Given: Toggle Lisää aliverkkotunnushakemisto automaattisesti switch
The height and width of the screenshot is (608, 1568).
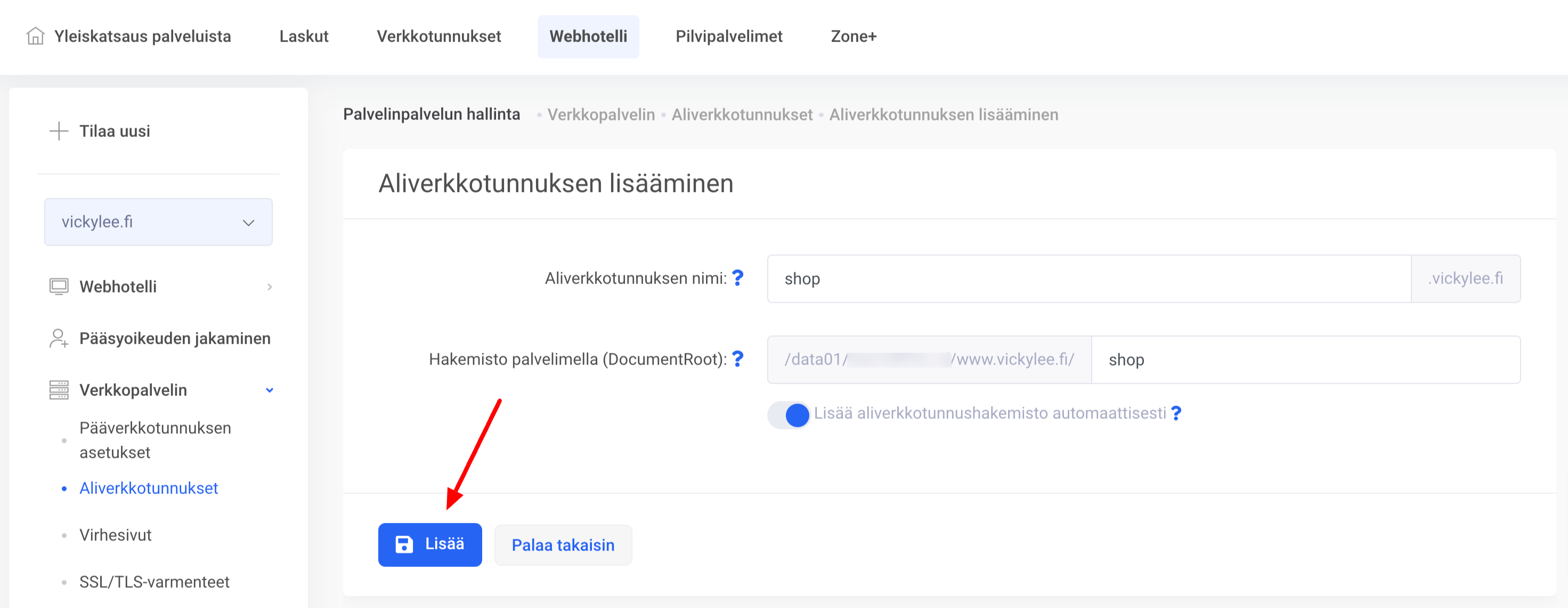Looking at the screenshot, I should (789, 415).
